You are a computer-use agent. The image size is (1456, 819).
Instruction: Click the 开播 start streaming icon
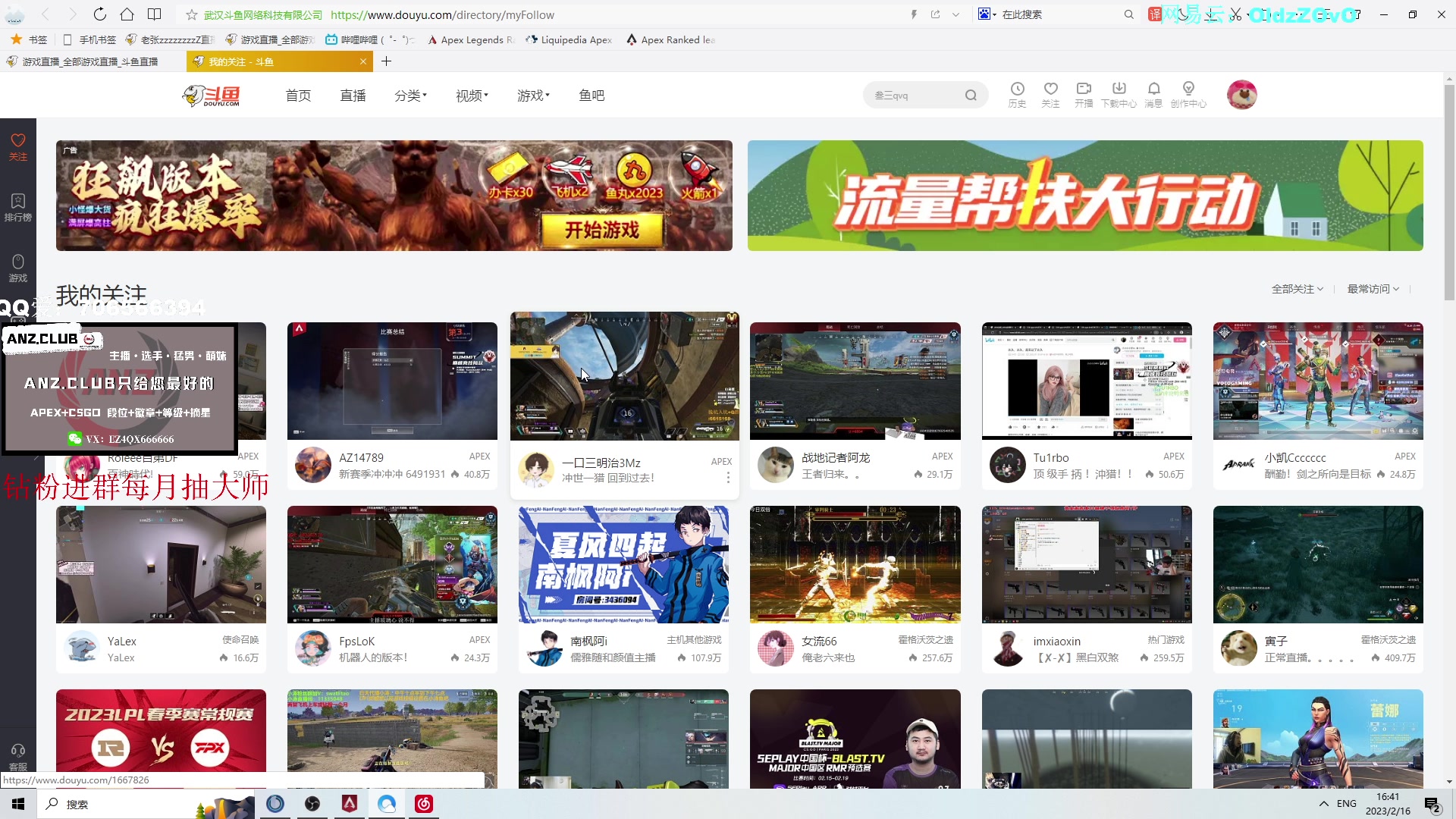(1084, 95)
